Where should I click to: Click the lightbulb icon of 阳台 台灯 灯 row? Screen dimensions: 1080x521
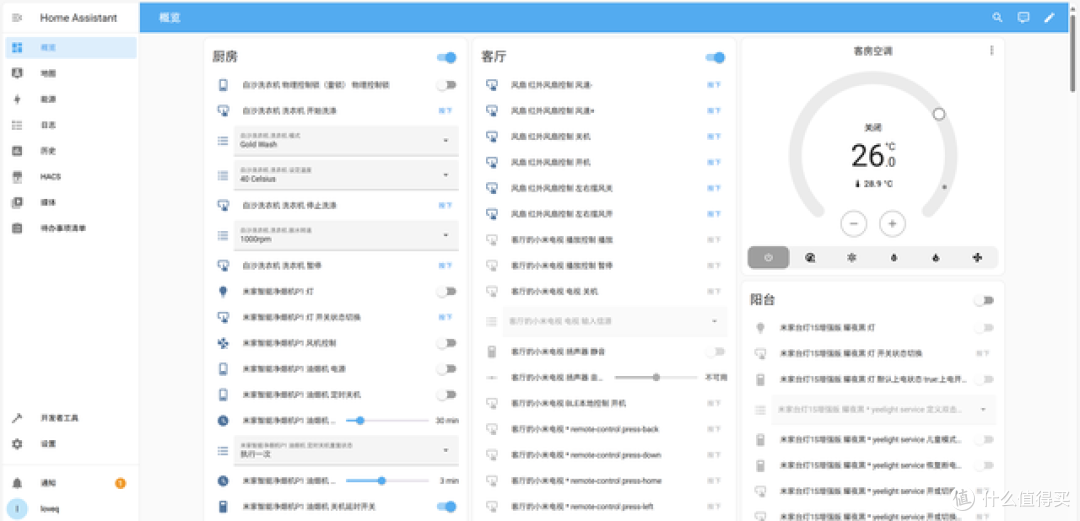[x=760, y=327]
